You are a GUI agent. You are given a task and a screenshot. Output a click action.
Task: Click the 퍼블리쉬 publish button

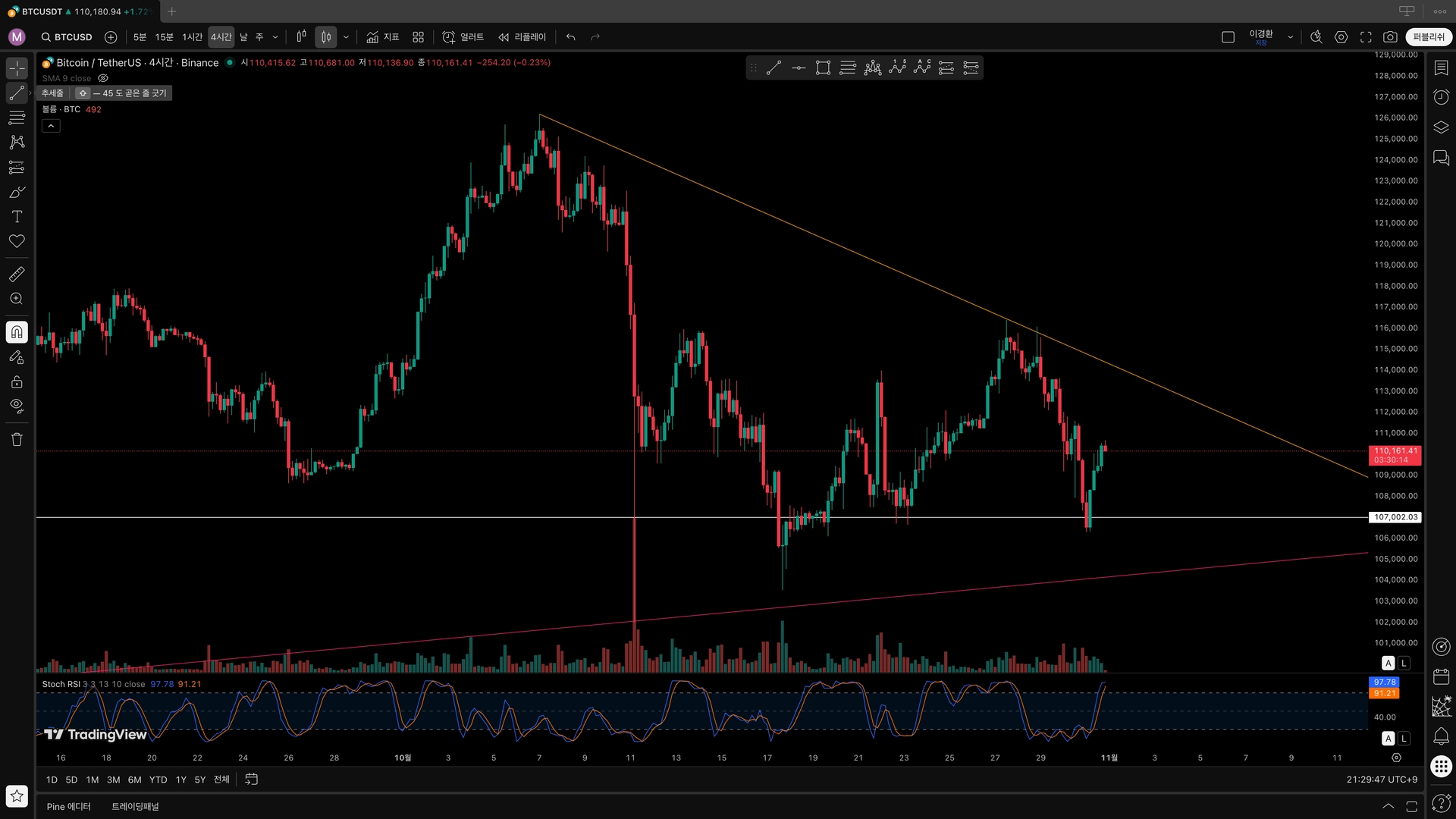1429,37
